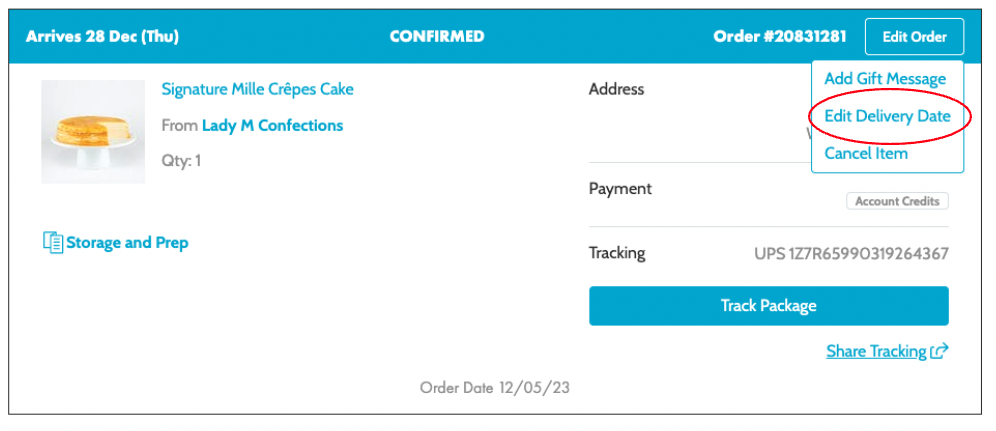This screenshot has width=996, height=431.
Task: Click the share arrow icon beside Share Tracking
Action: [x=939, y=351]
